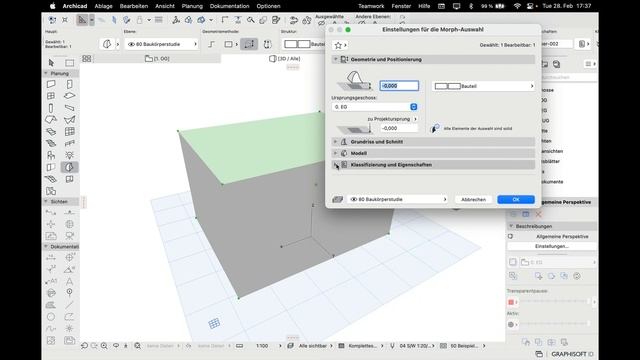The width and height of the screenshot is (640, 360).
Task: Open the Ursprungsgeschoss 0. EG dropdown
Action: (375, 107)
